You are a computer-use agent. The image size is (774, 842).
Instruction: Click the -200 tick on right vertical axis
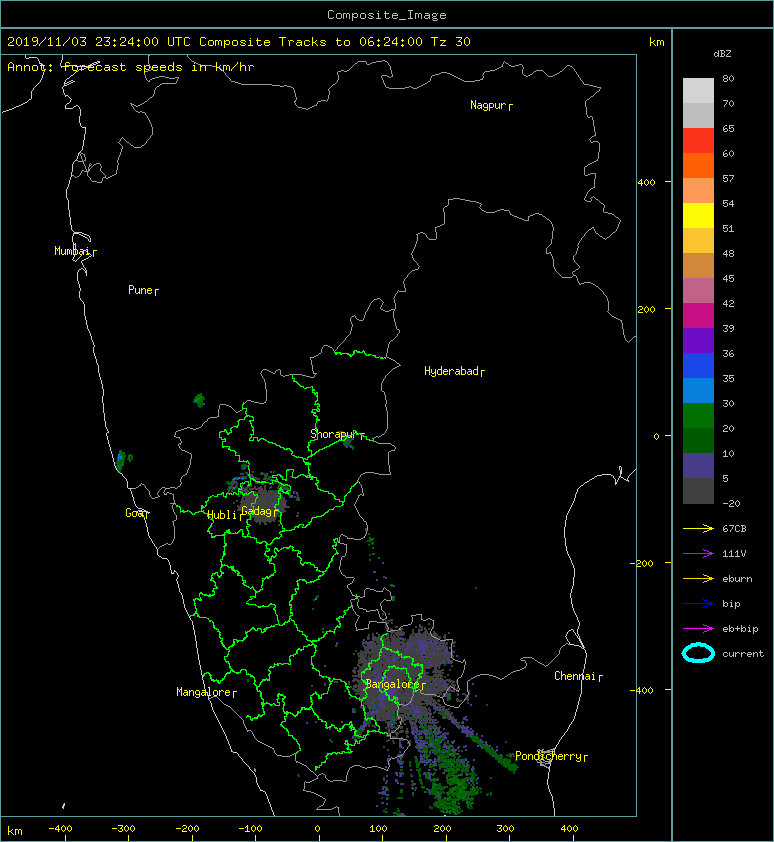pos(642,563)
